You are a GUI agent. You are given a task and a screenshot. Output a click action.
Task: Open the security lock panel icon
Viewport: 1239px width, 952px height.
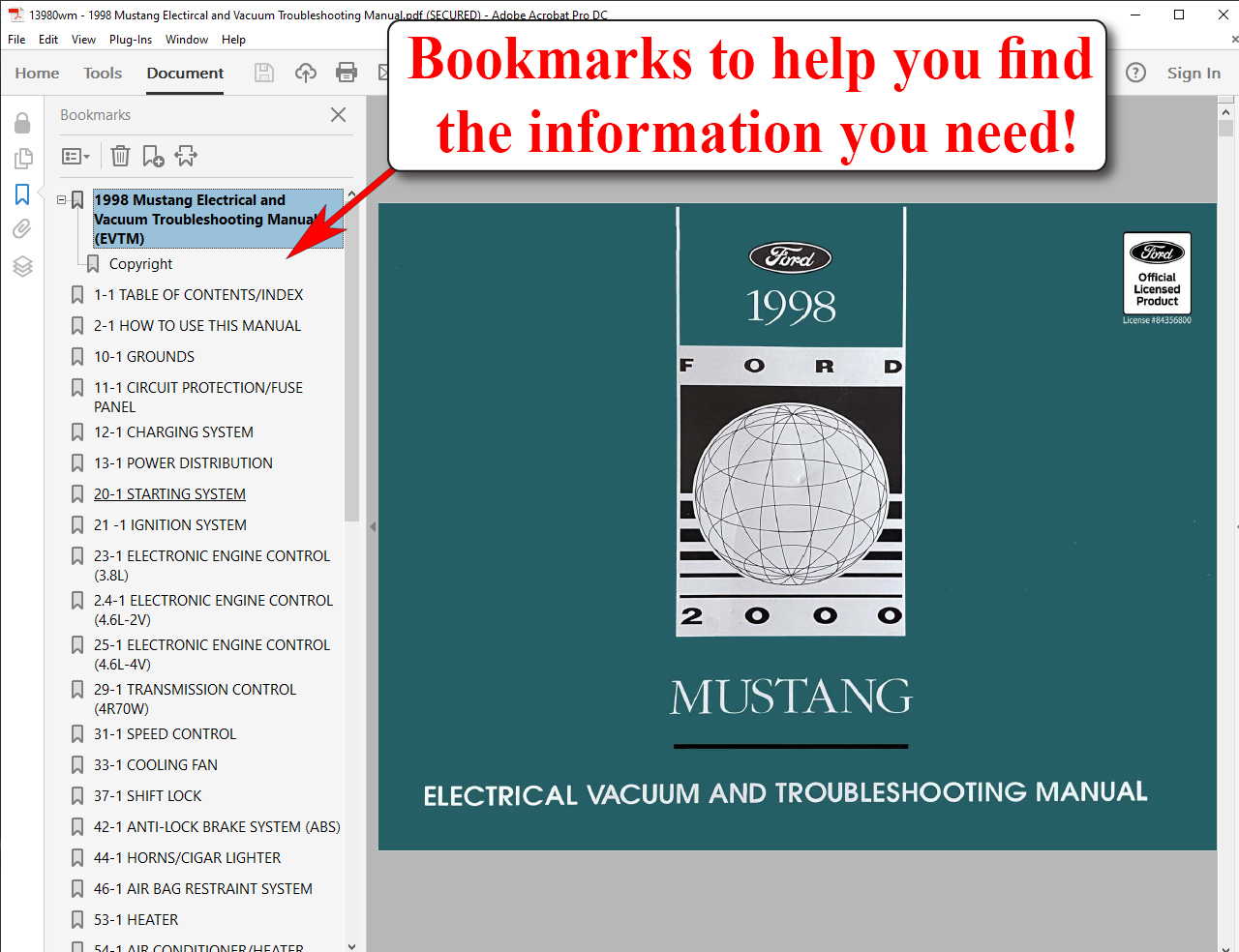22,123
